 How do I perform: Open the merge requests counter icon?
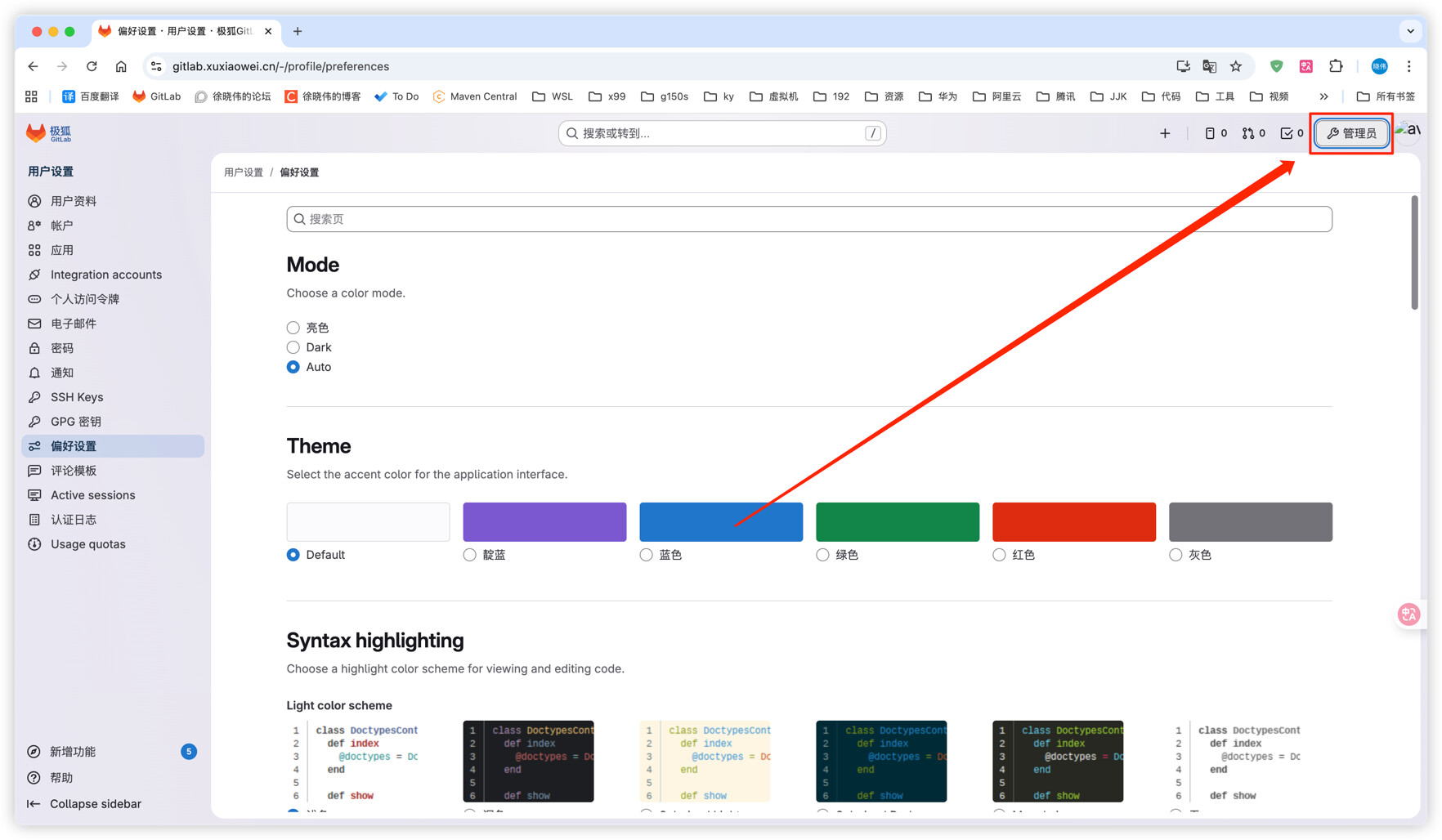point(1253,133)
